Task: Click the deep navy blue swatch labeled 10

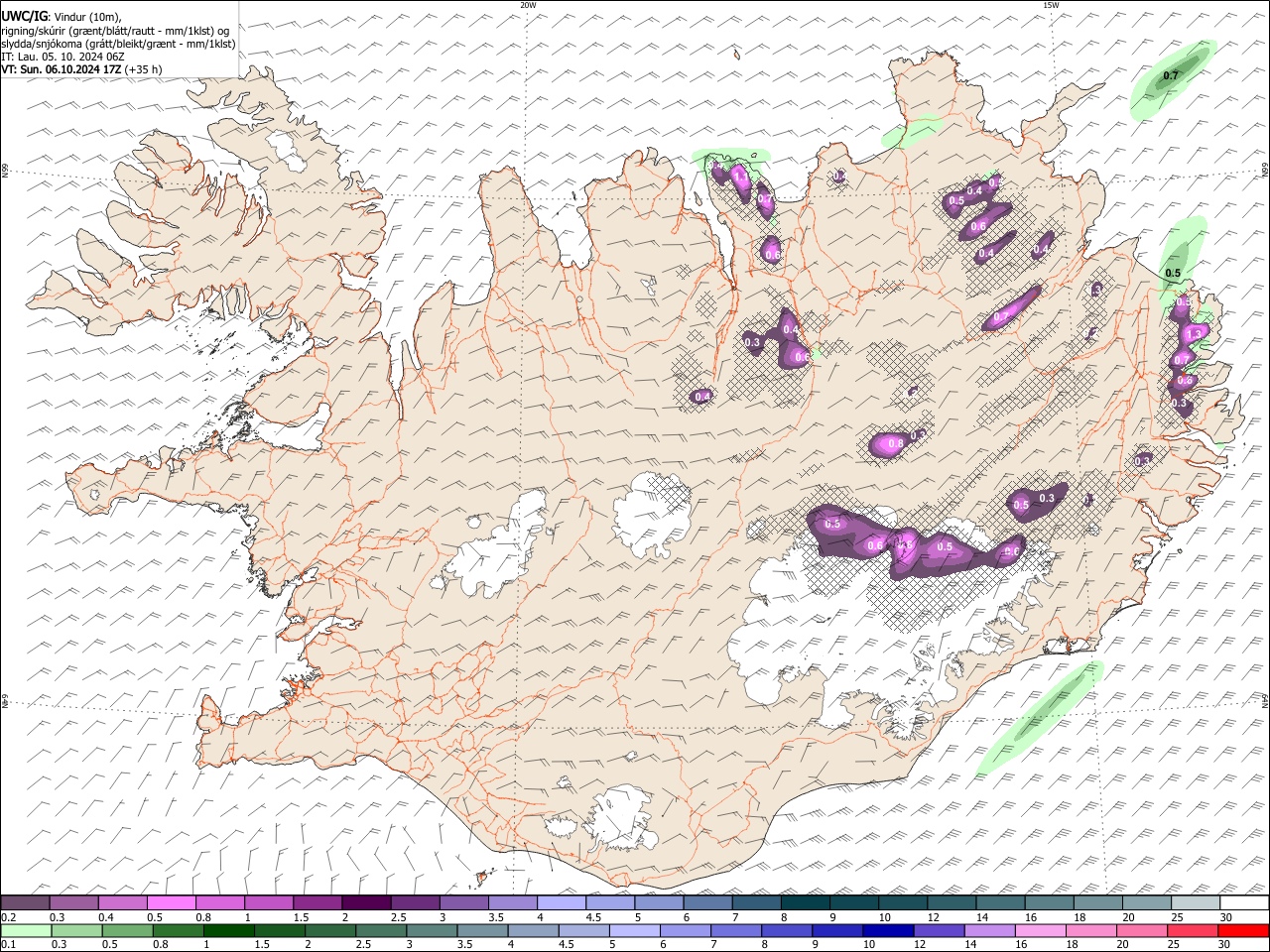Action: click(886, 931)
